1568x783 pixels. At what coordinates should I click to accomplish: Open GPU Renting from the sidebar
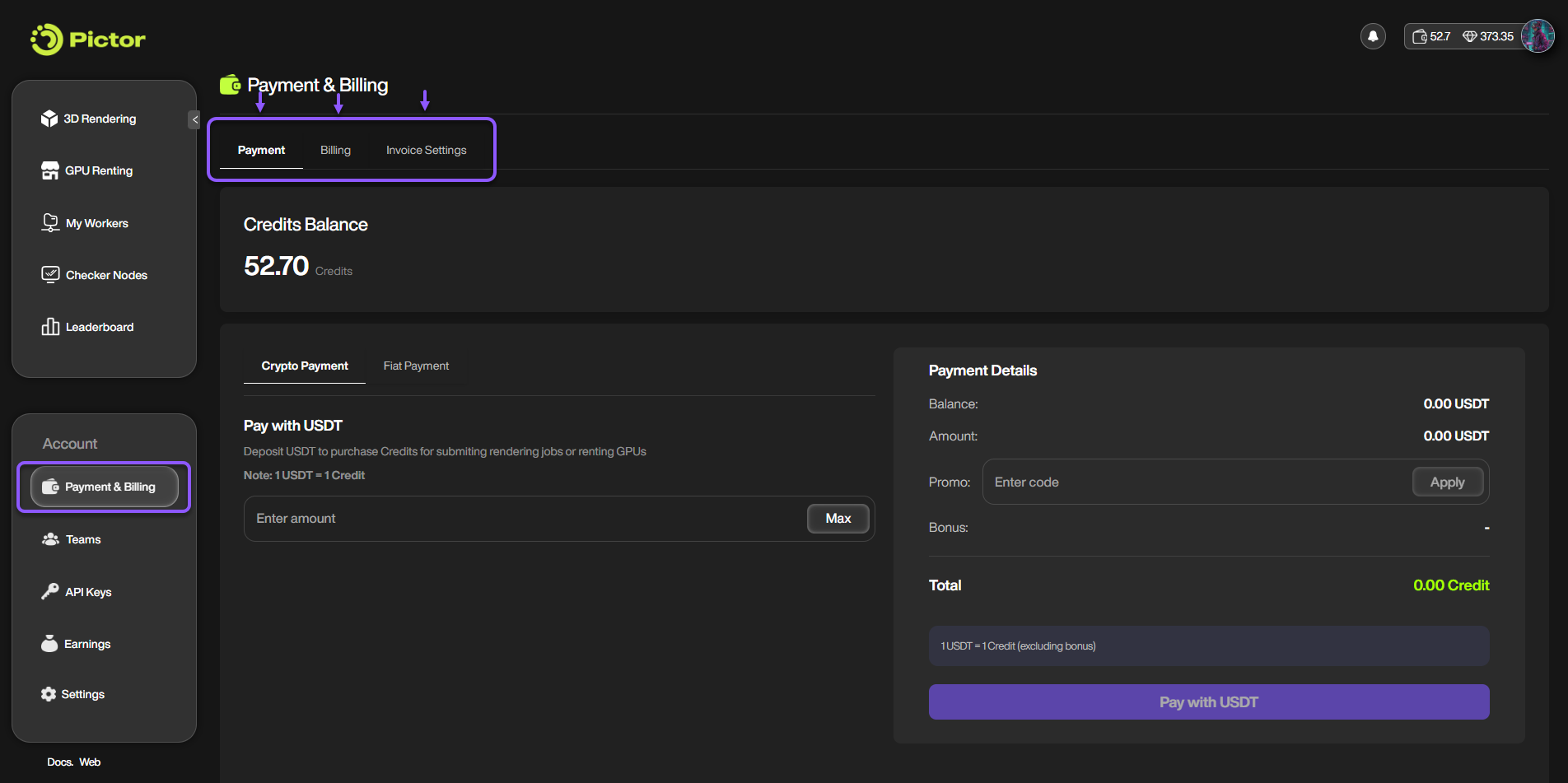tap(98, 170)
